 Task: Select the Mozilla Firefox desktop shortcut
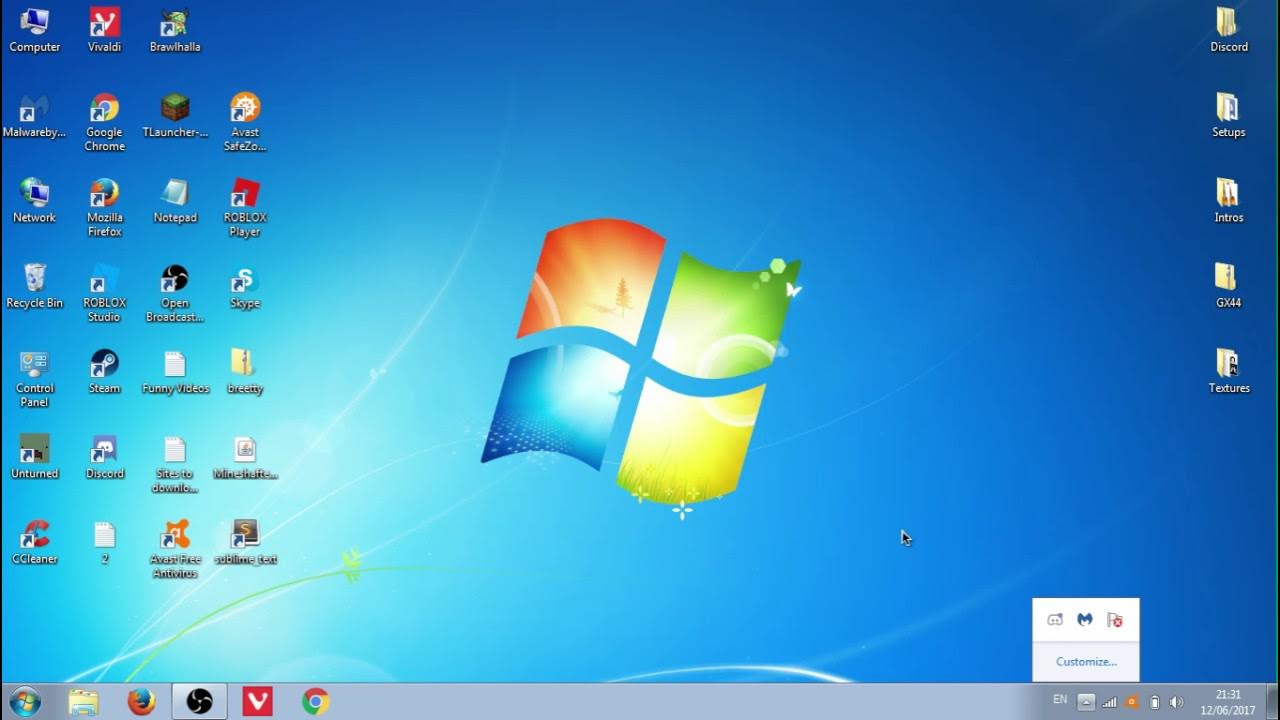[x=104, y=207]
